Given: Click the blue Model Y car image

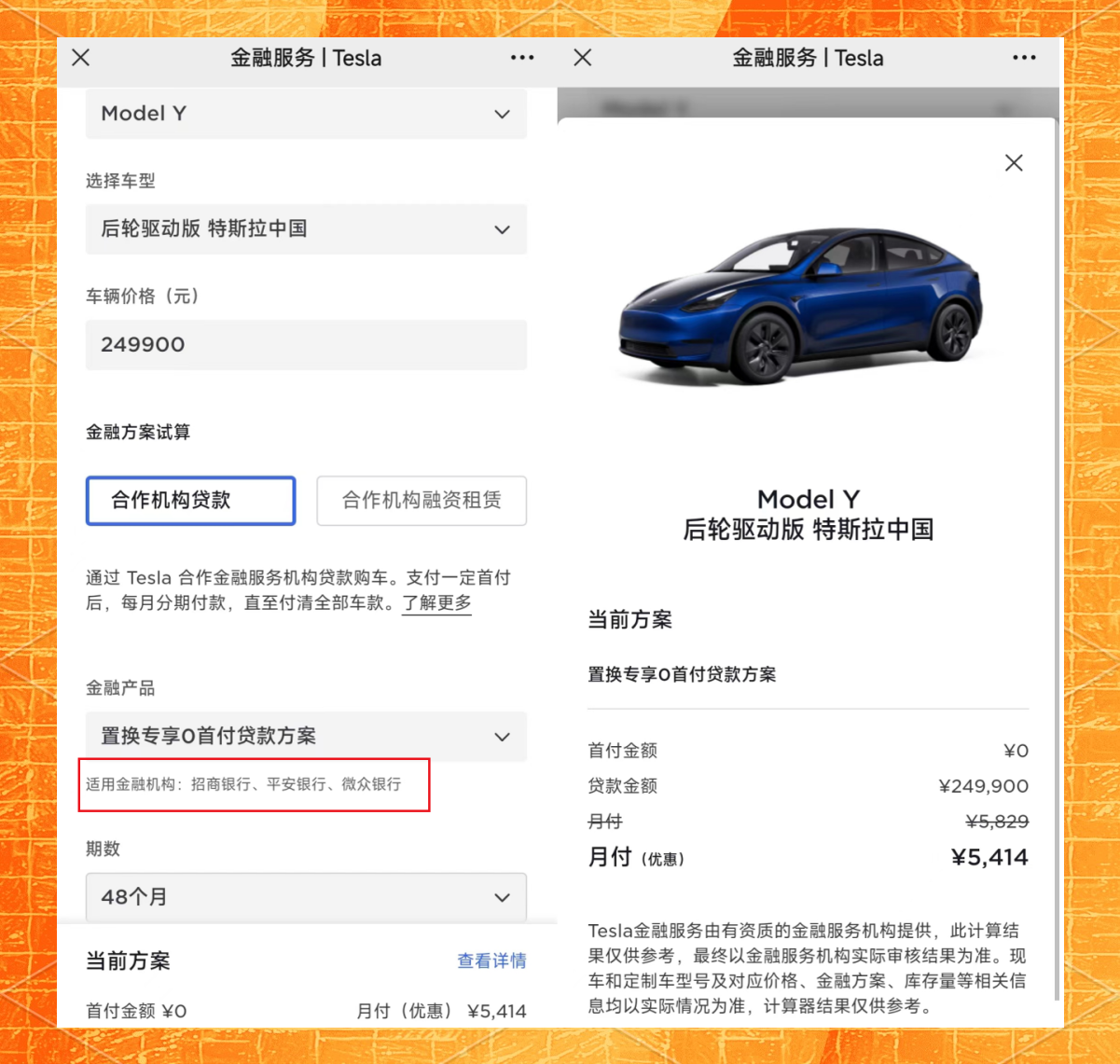Looking at the screenshot, I should pos(800,305).
